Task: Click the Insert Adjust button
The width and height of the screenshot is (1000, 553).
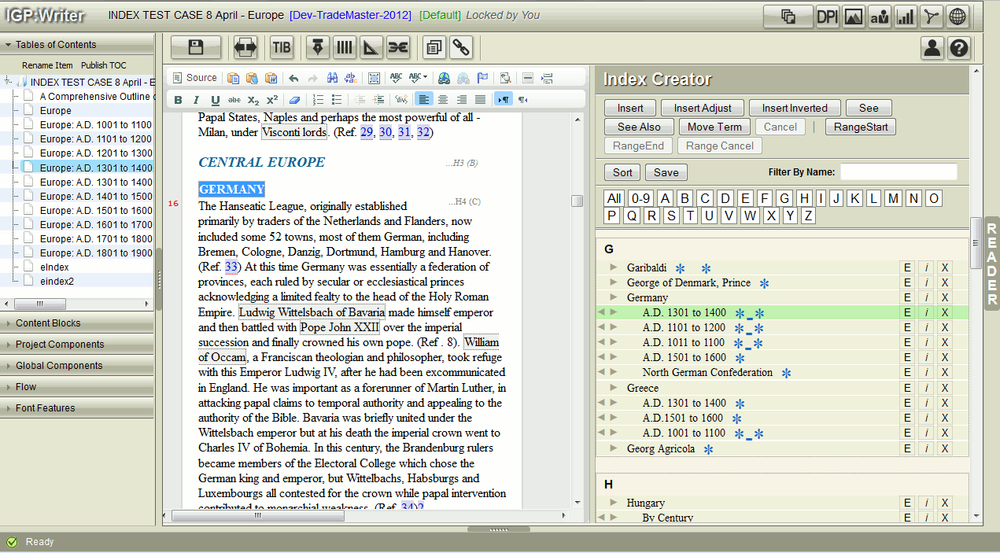Action: pyautogui.click(x=703, y=108)
